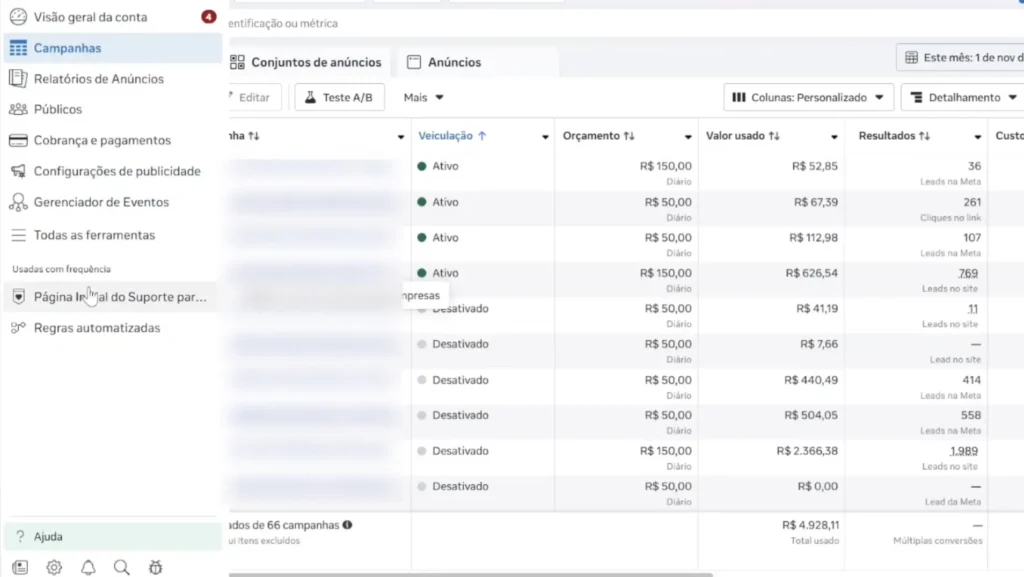Image resolution: width=1024 pixels, height=577 pixels.
Task: Open Veiculação column options arrow
Action: coord(545,136)
